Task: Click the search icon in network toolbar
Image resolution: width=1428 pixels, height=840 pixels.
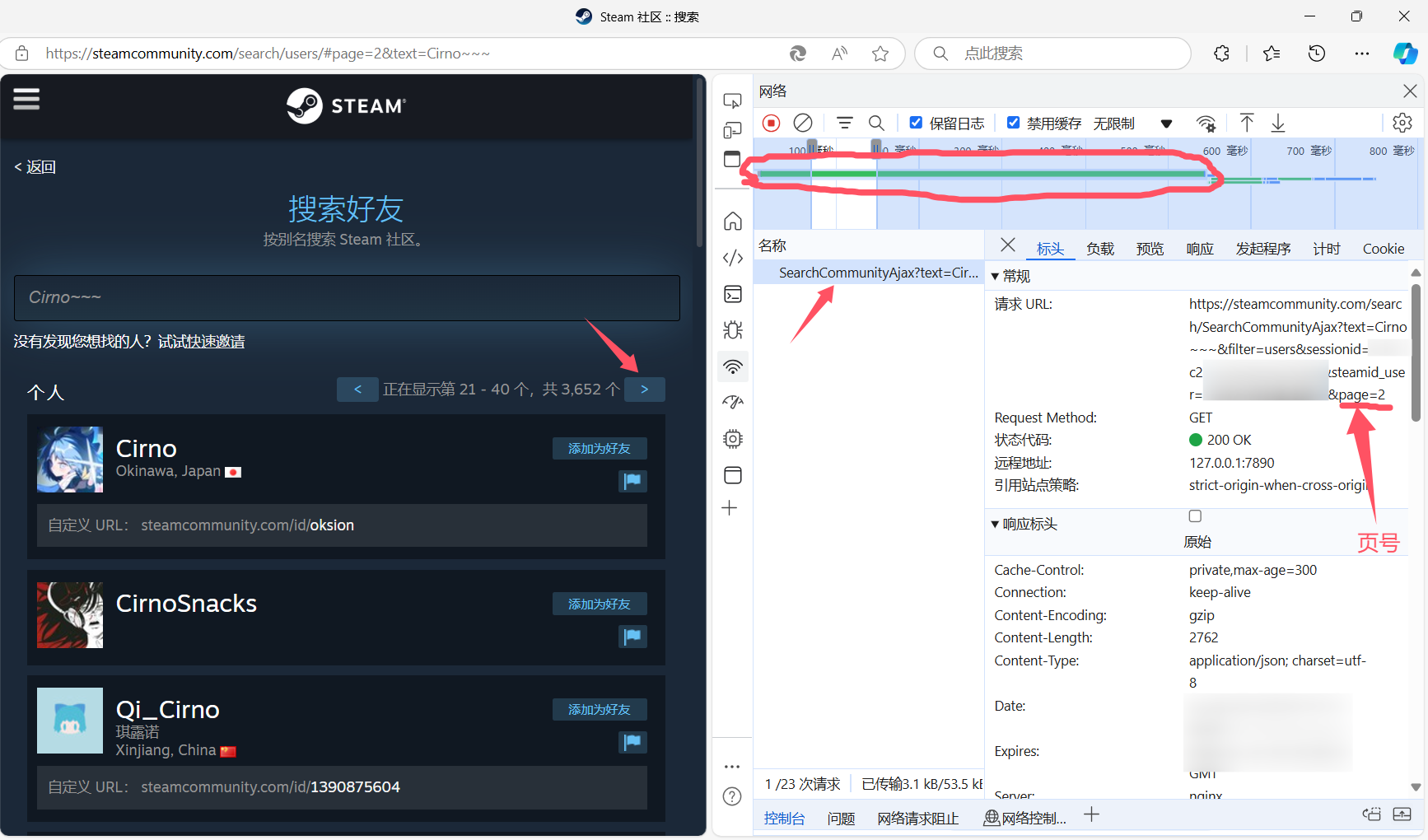Action: click(876, 124)
